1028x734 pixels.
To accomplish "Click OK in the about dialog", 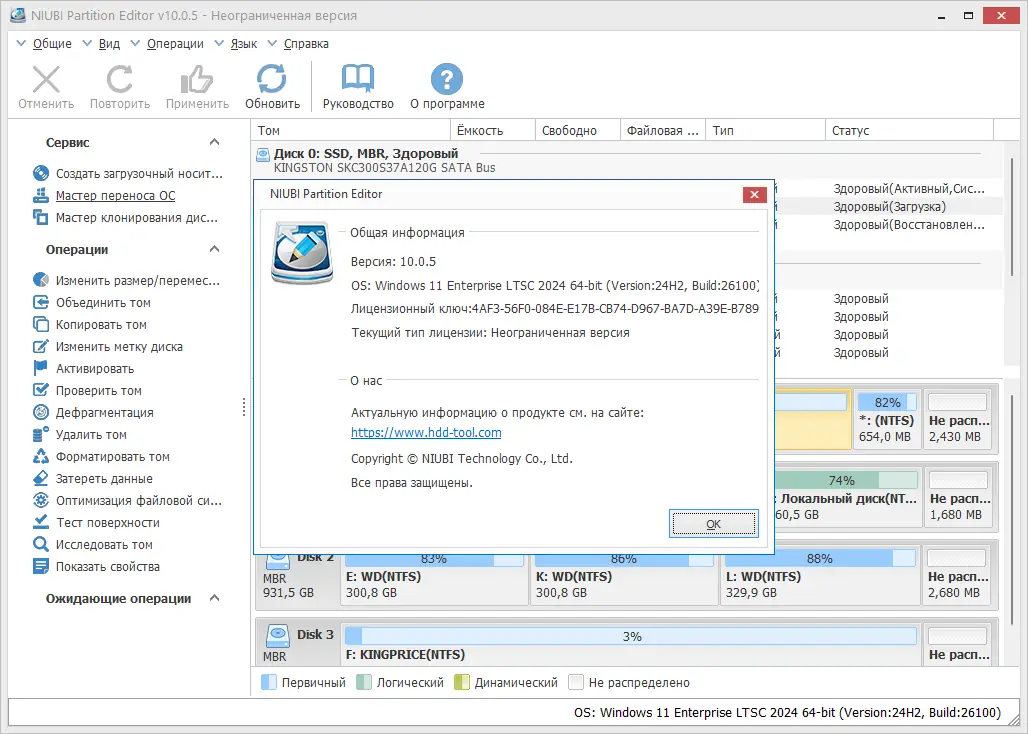I will (713, 524).
